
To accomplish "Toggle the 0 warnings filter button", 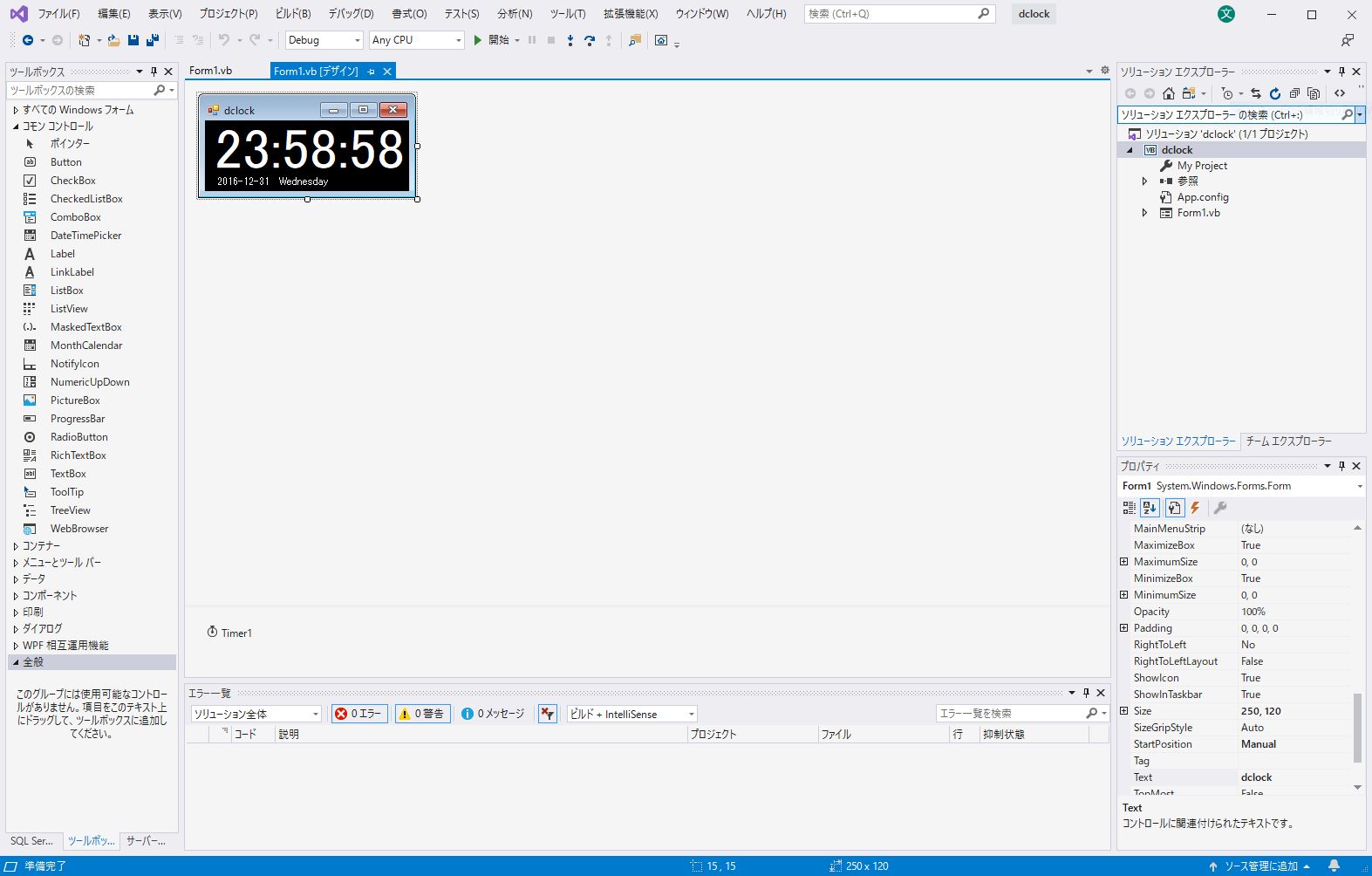I will click(422, 714).
